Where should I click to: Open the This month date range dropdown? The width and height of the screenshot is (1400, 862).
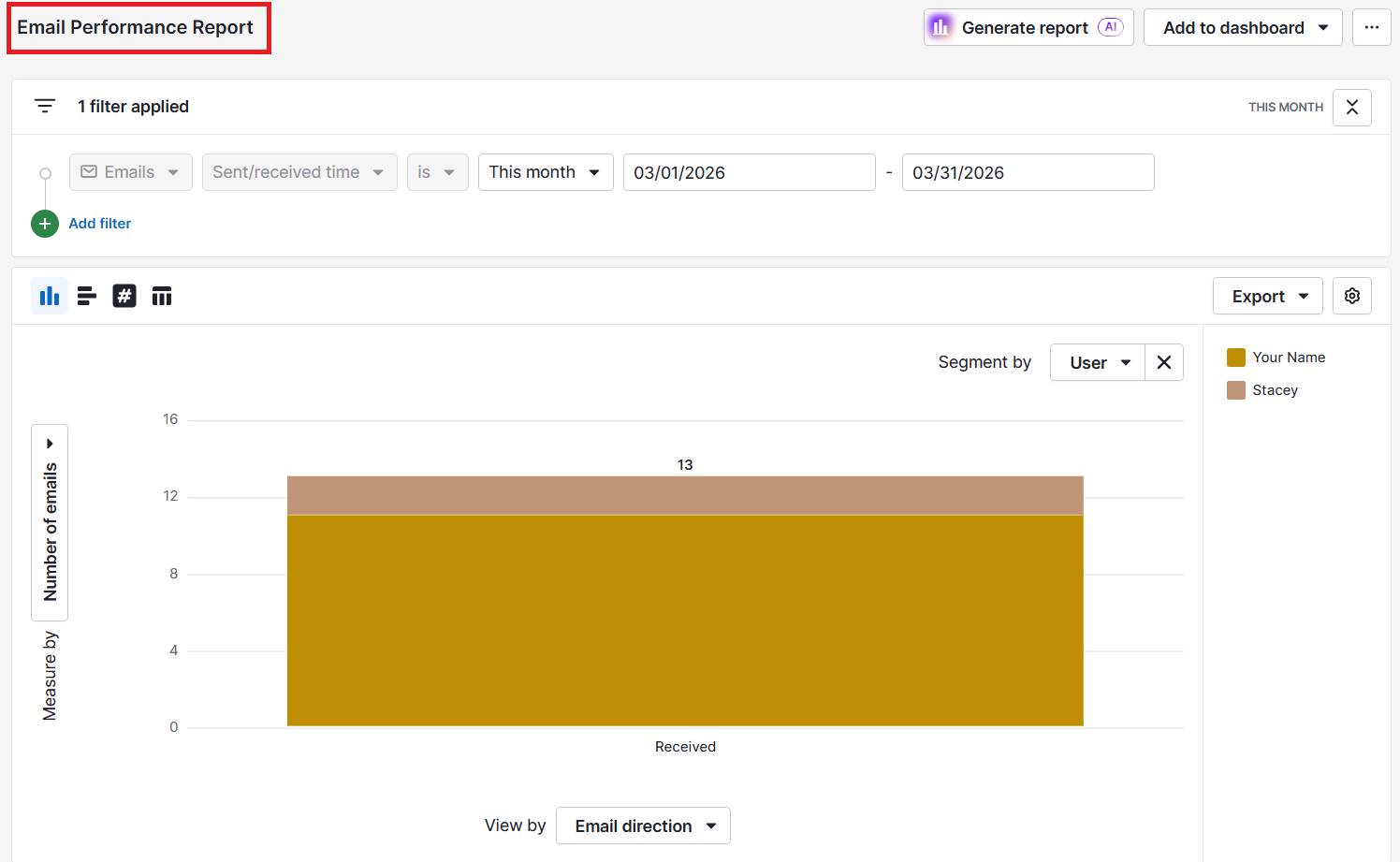[546, 172]
